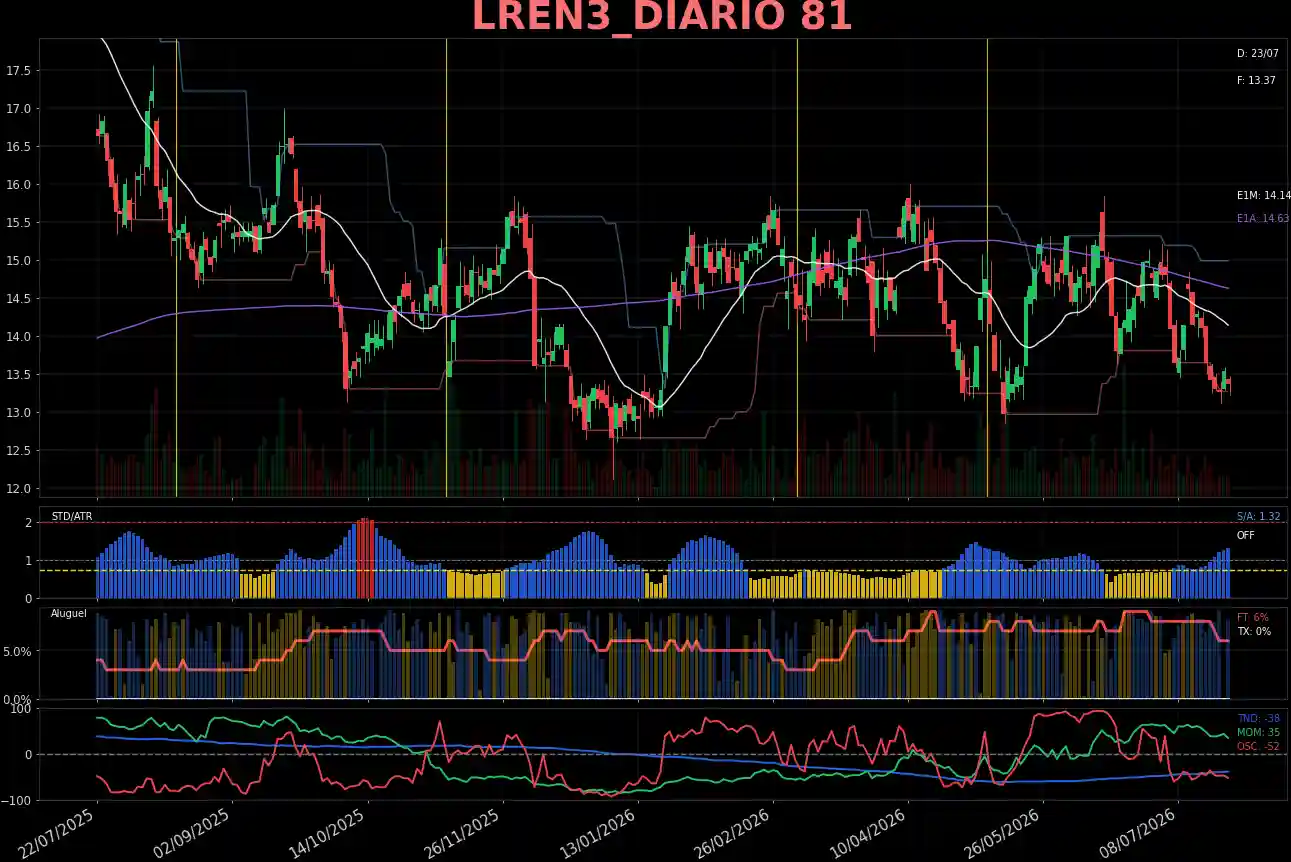
Task: Click the 16.5 price axis label
Action: click(x=18, y=147)
